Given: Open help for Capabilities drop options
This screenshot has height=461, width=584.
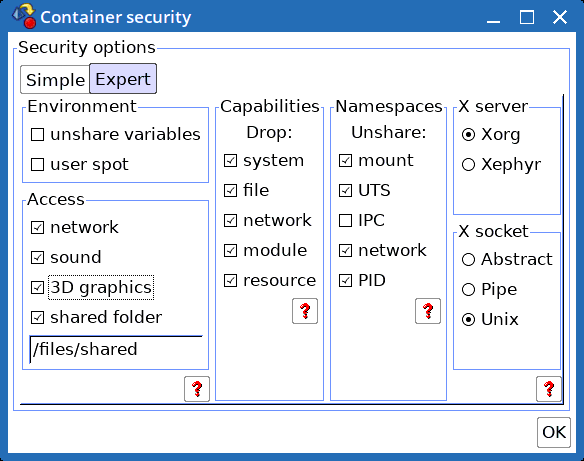Looking at the screenshot, I should [305, 311].
